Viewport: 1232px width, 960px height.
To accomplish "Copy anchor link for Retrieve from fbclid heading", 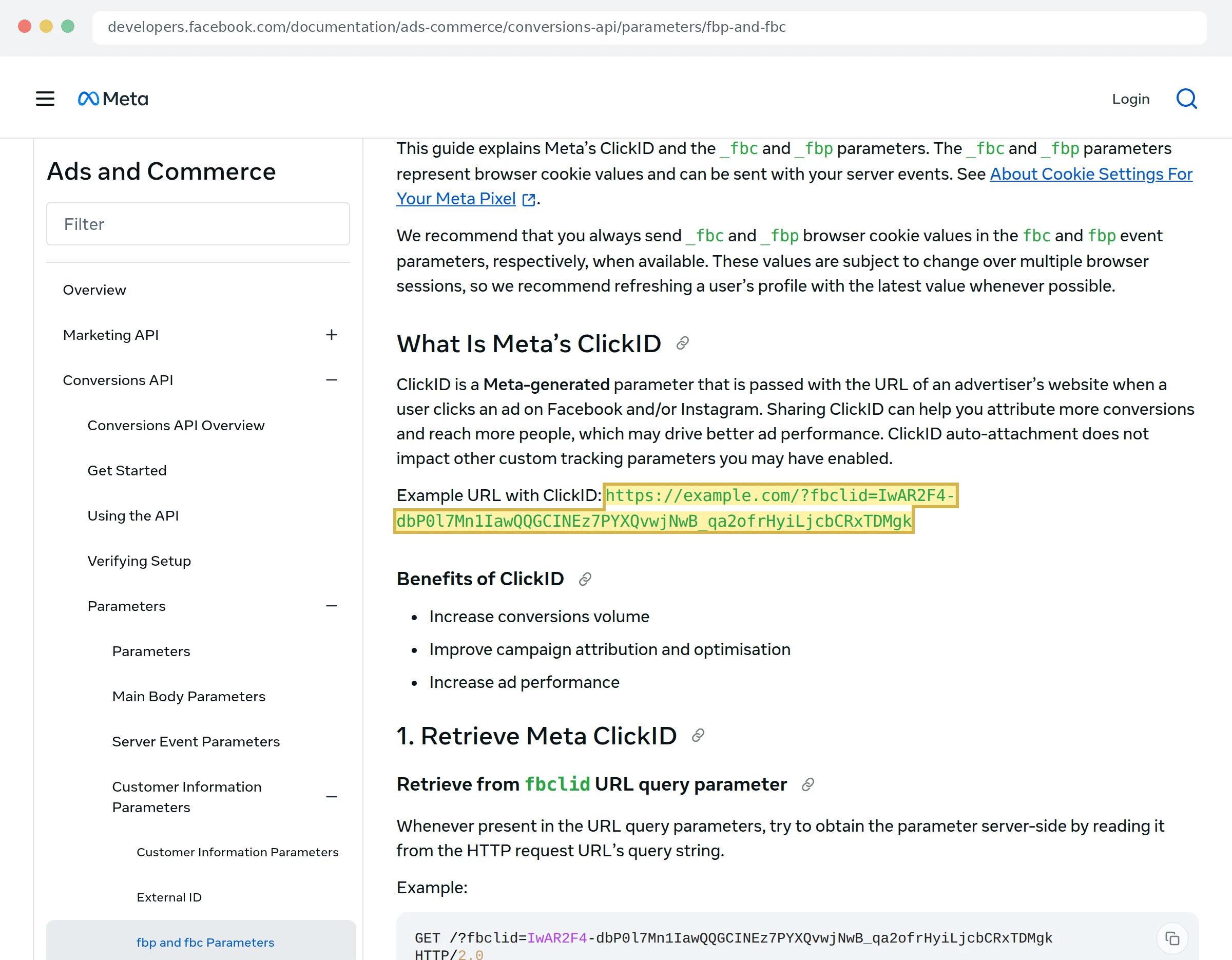I will tap(808, 784).
